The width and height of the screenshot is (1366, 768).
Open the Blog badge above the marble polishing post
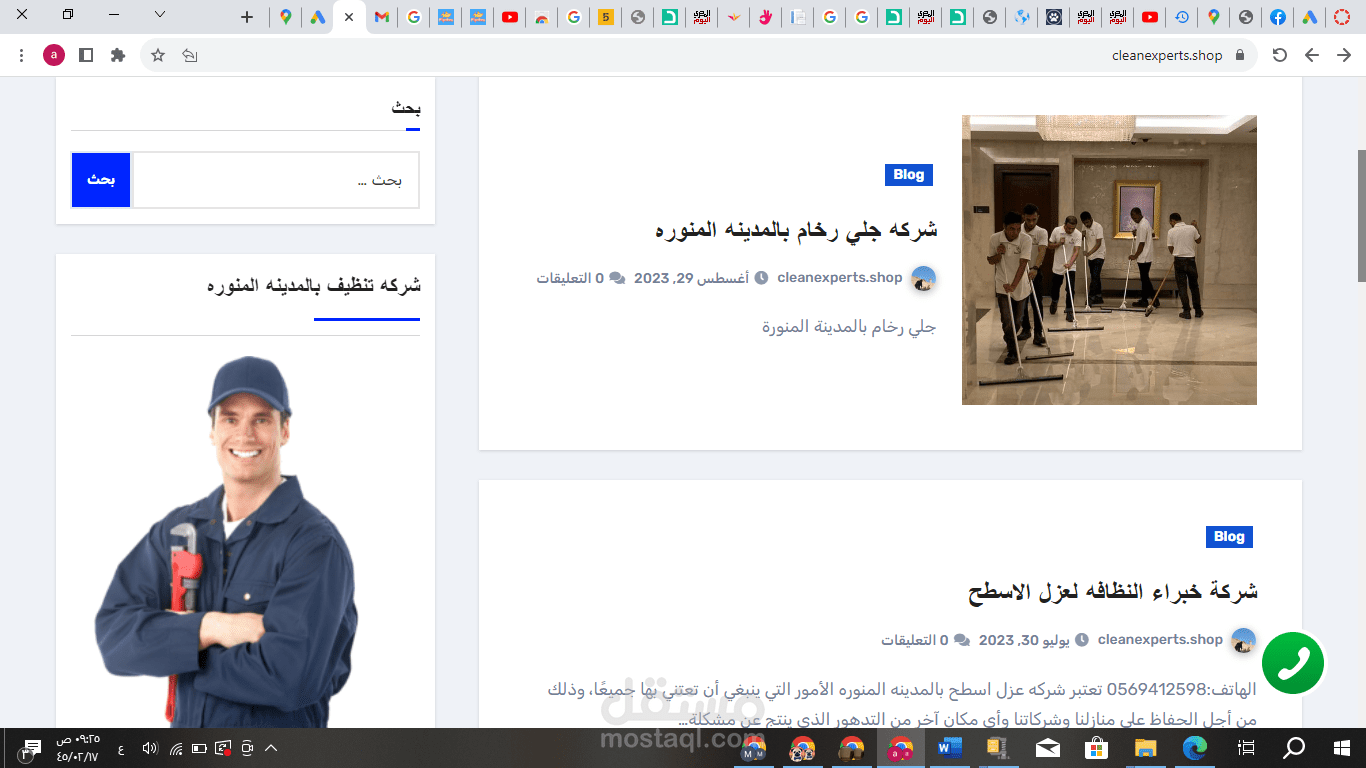click(x=908, y=175)
